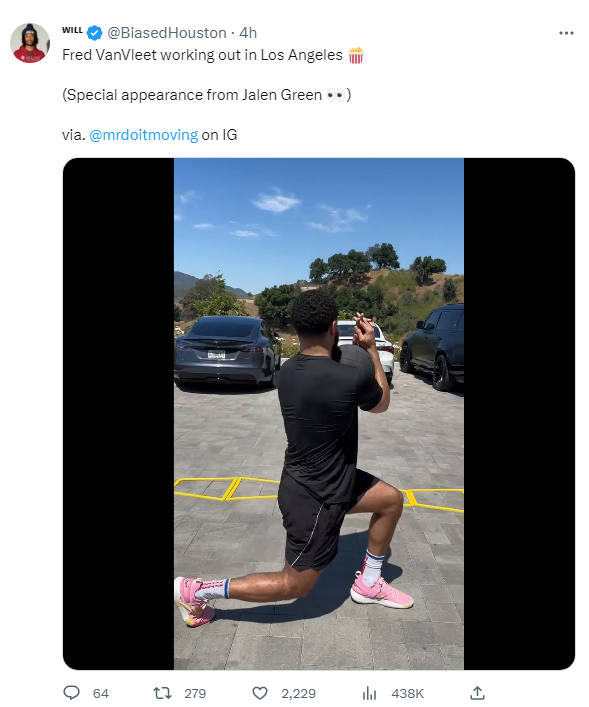Image resolution: width=589 pixels, height=707 pixels.
Task: Play the workout video
Action: (319, 413)
